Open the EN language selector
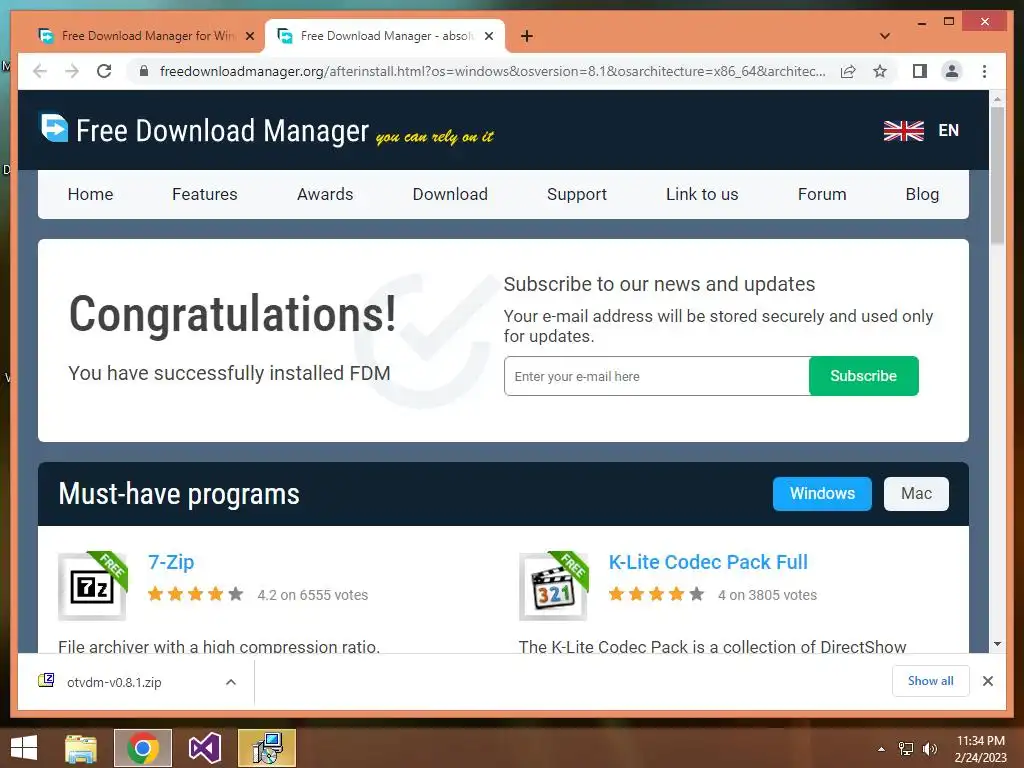The width and height of the screenshot is (1024, 768). 948,131
